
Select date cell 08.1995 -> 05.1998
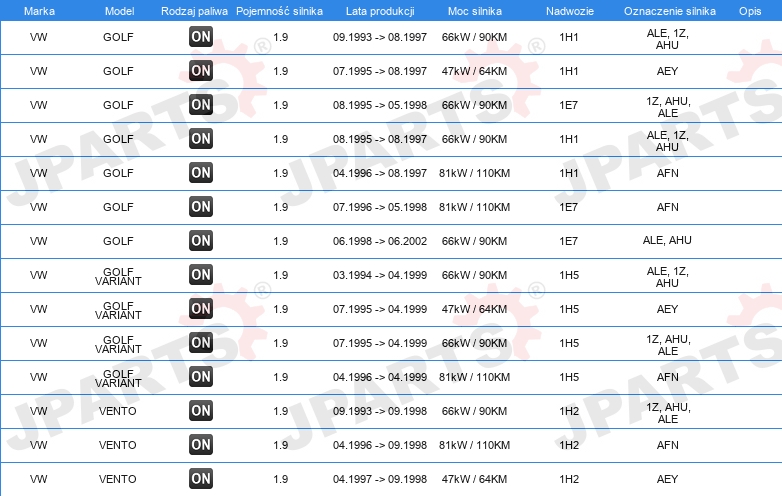pos(380,105)
